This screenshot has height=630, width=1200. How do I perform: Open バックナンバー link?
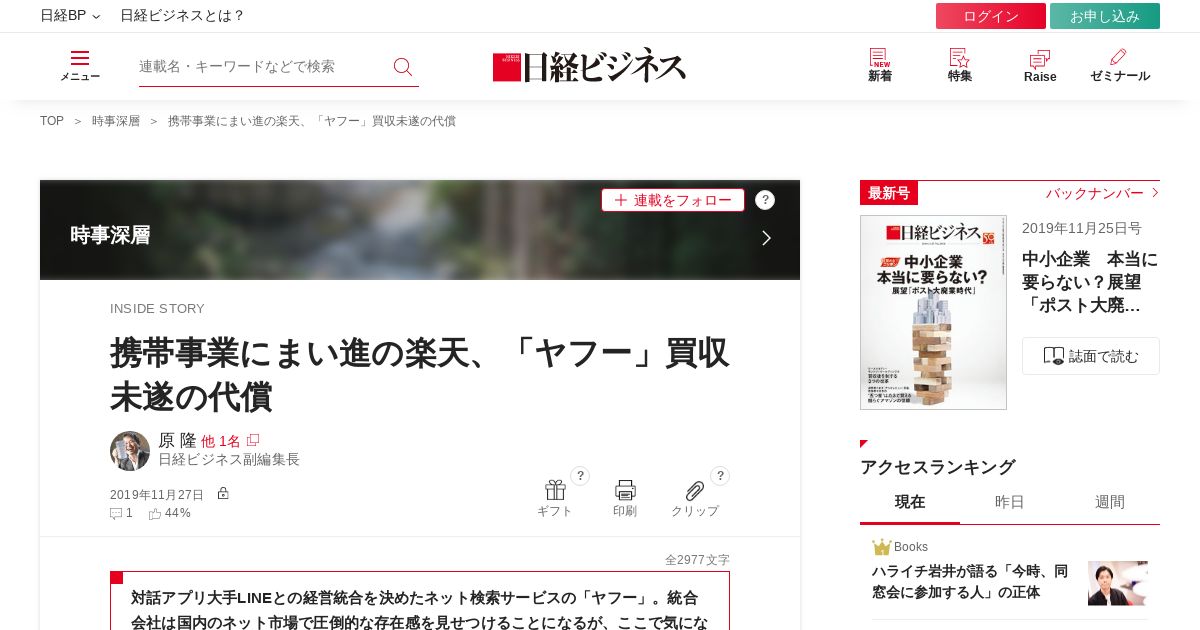1102,193
